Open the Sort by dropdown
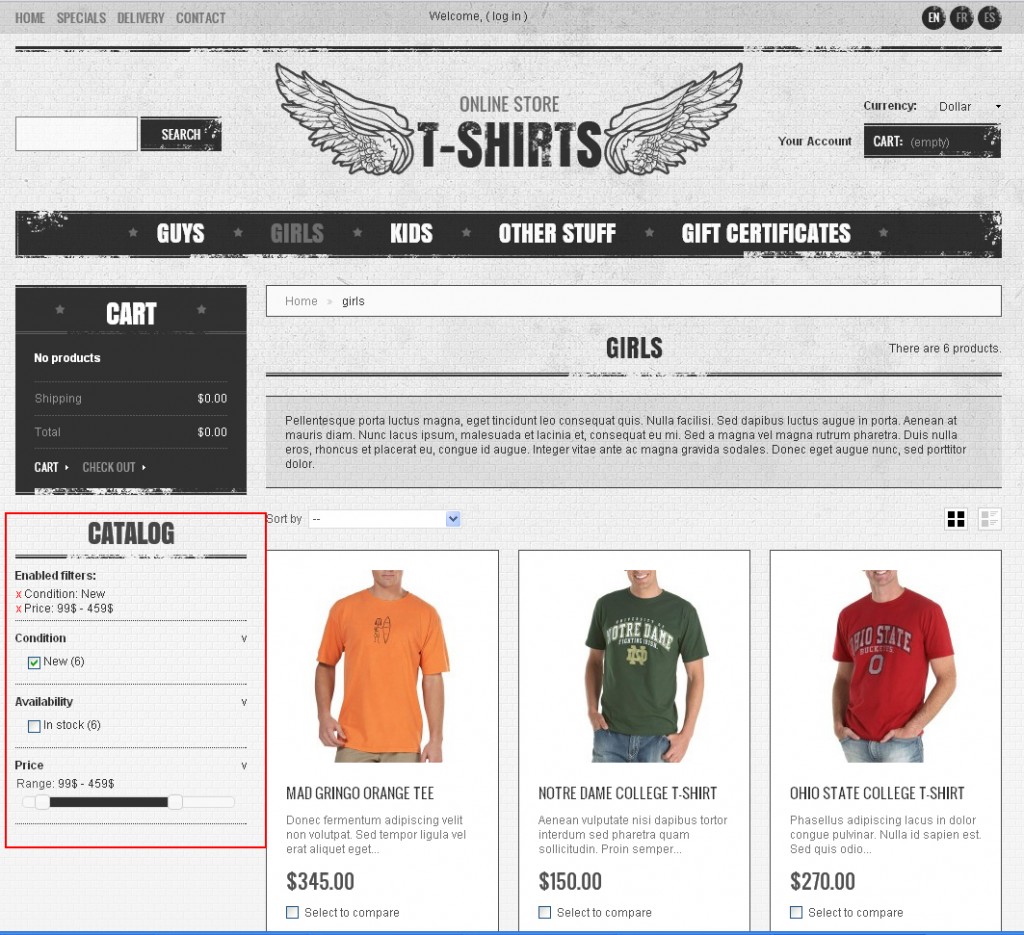Screen dimensions: 1024x935 point(385,519)
